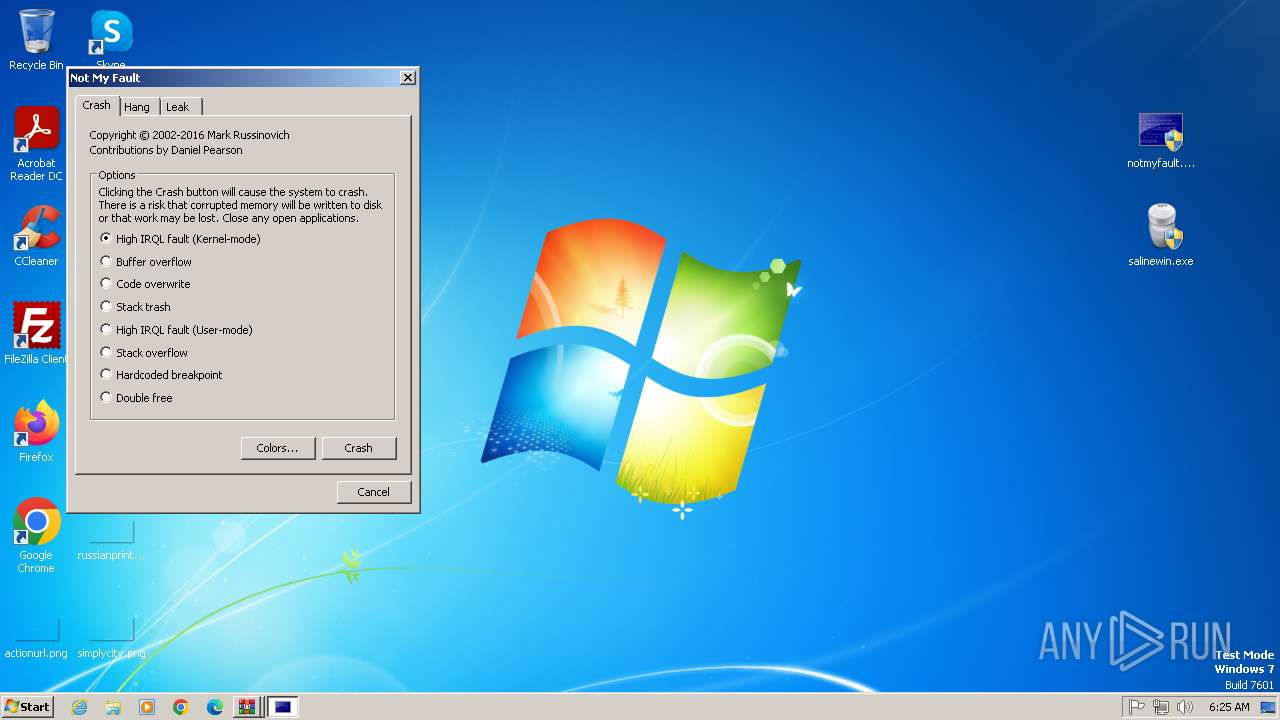This screenshot has height=720, width=1280.
Task: Select the notmyfault executable on desktop
Action: tap(1161, 140)
